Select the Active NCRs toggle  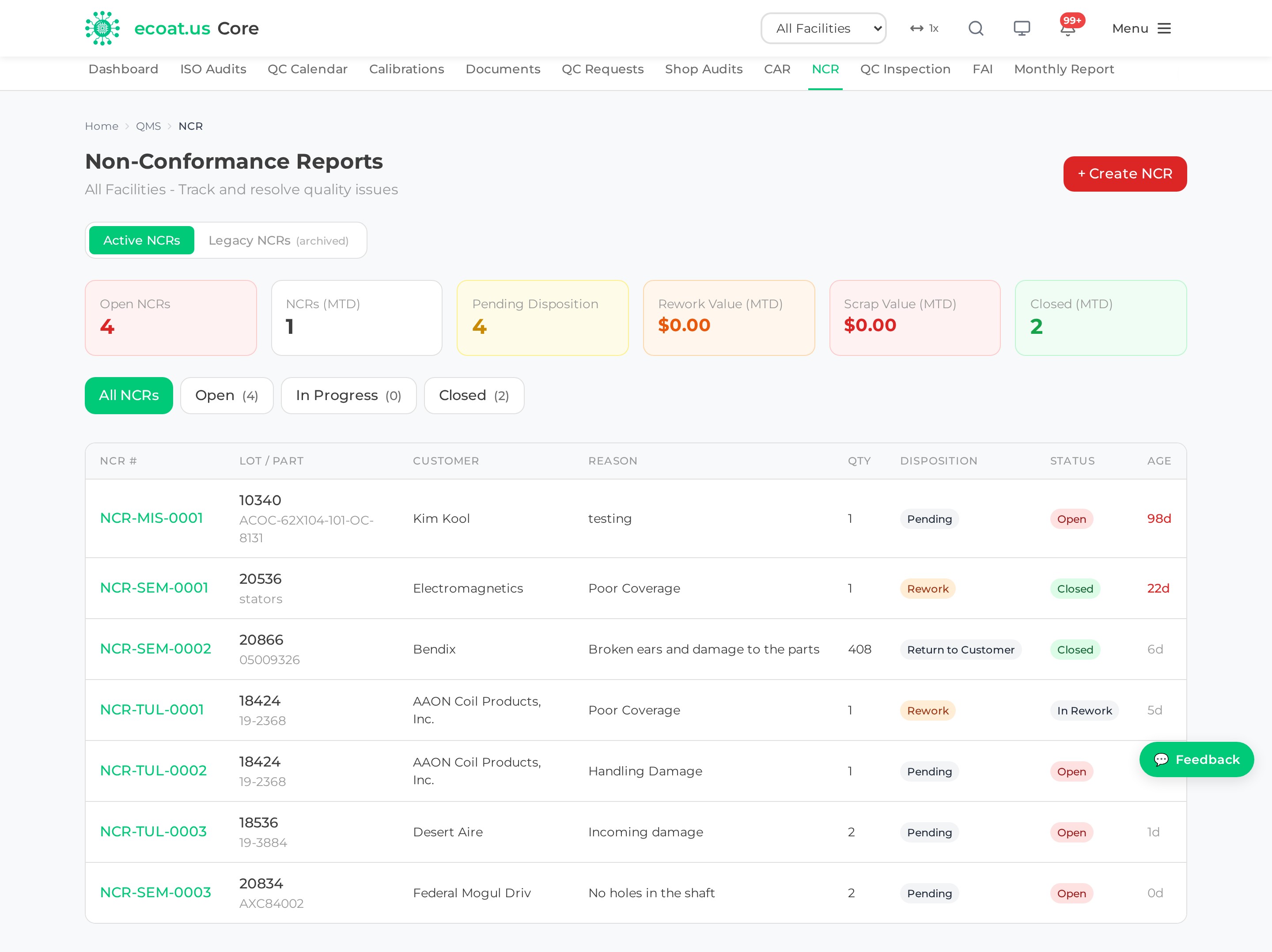pos(141,240)
